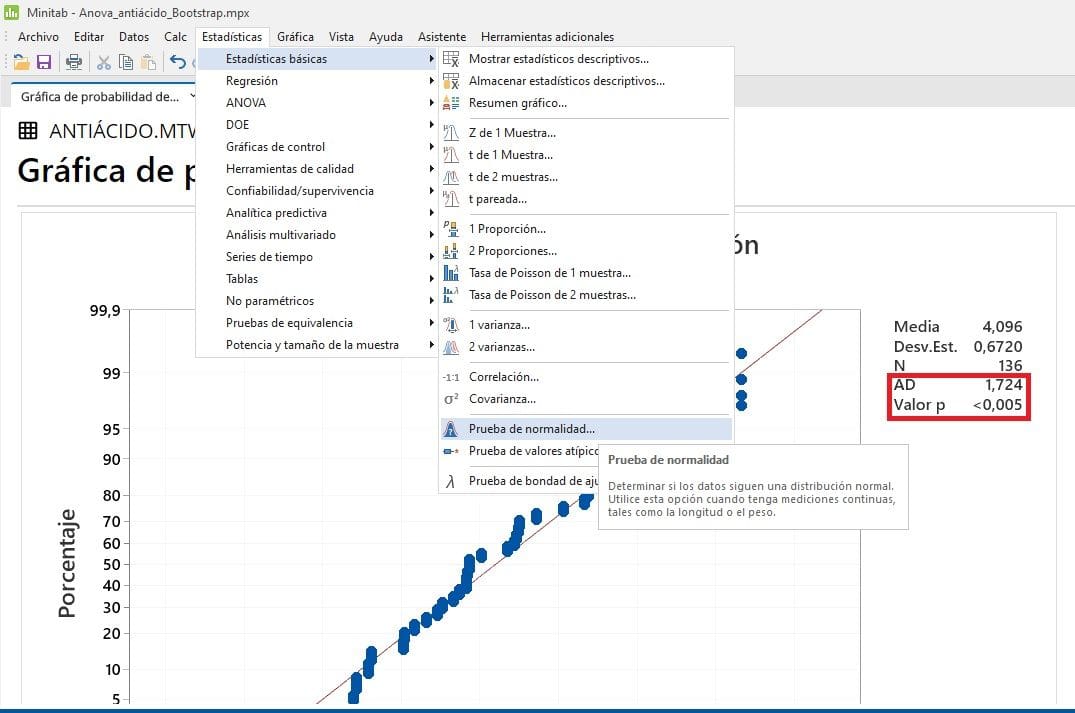Choose t de 2 muestras option
The height and width of the screenshot is (713, 1075).
tap(512, 177)
